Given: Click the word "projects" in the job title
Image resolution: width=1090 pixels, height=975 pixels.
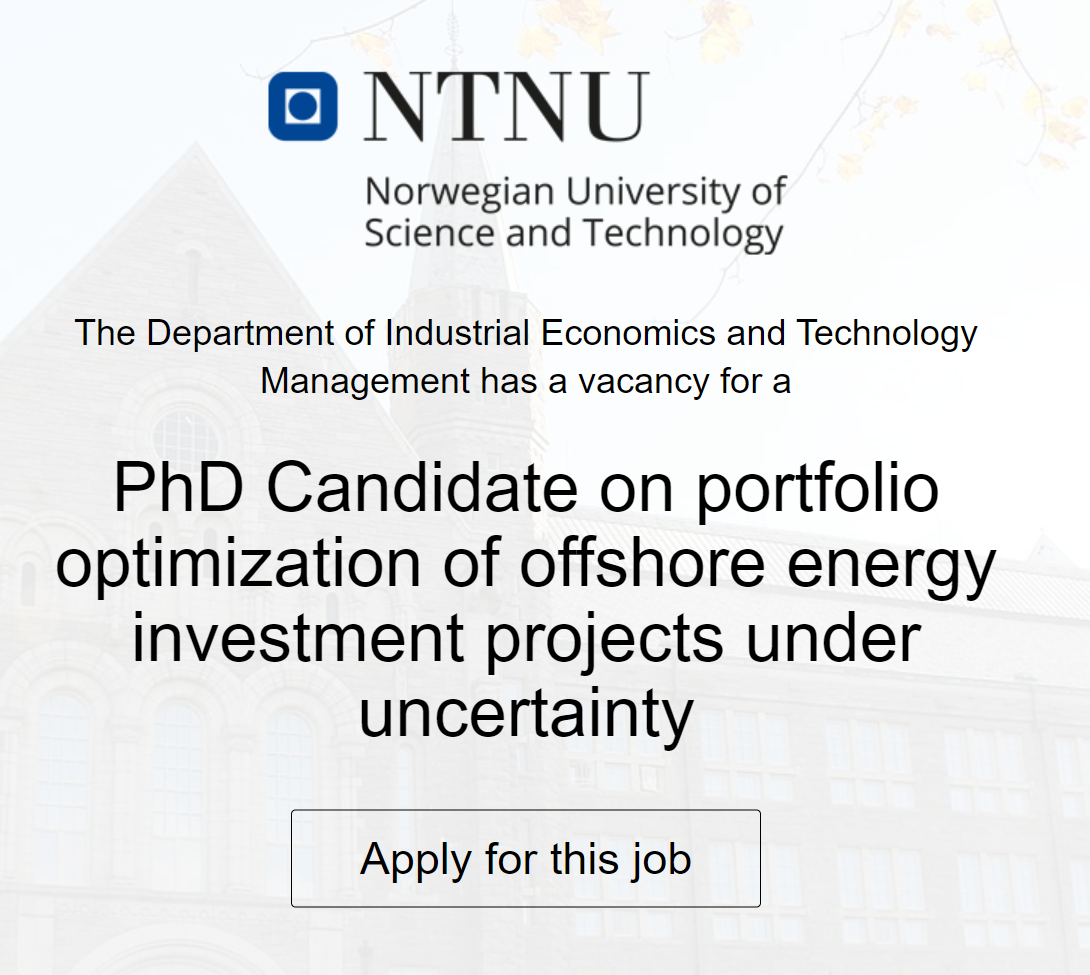Looking at the screenshot, I should (x=603, y=638).
